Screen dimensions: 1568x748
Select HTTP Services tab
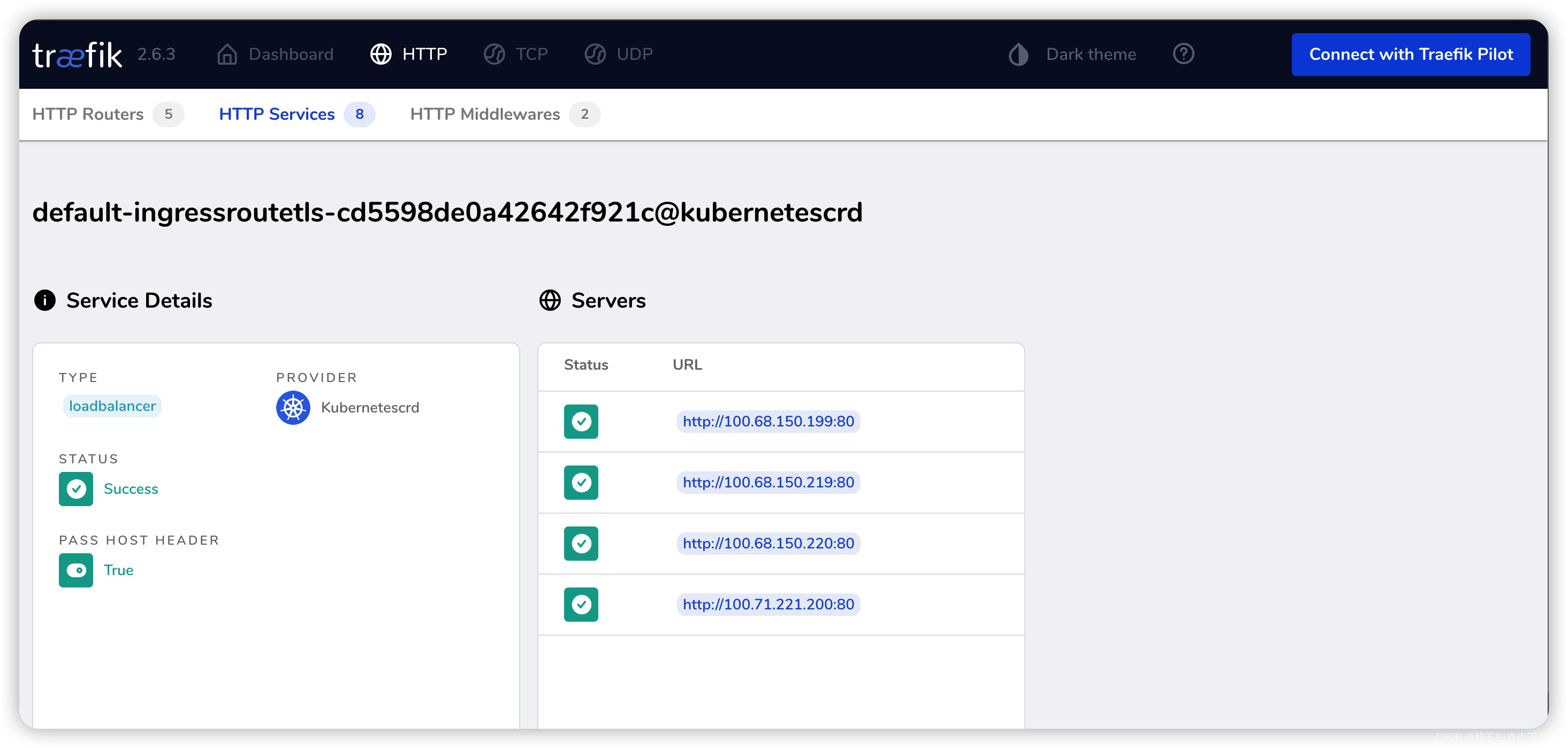296,115
